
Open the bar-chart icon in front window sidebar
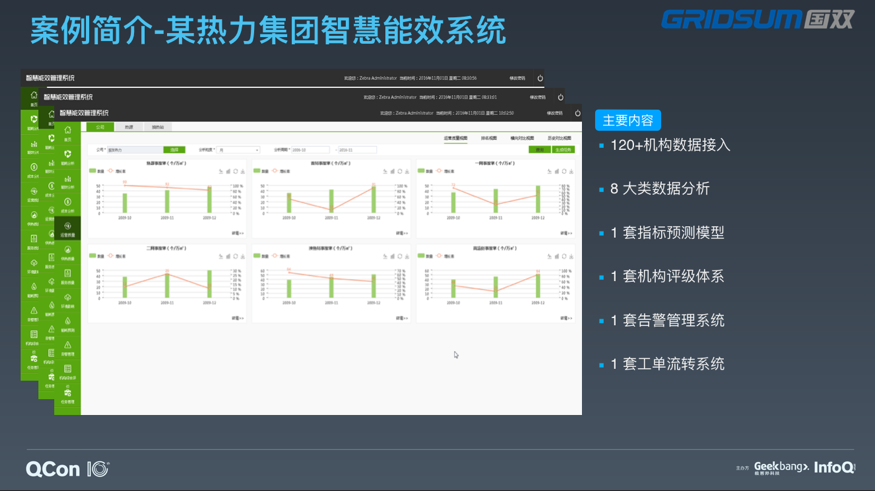68,179
